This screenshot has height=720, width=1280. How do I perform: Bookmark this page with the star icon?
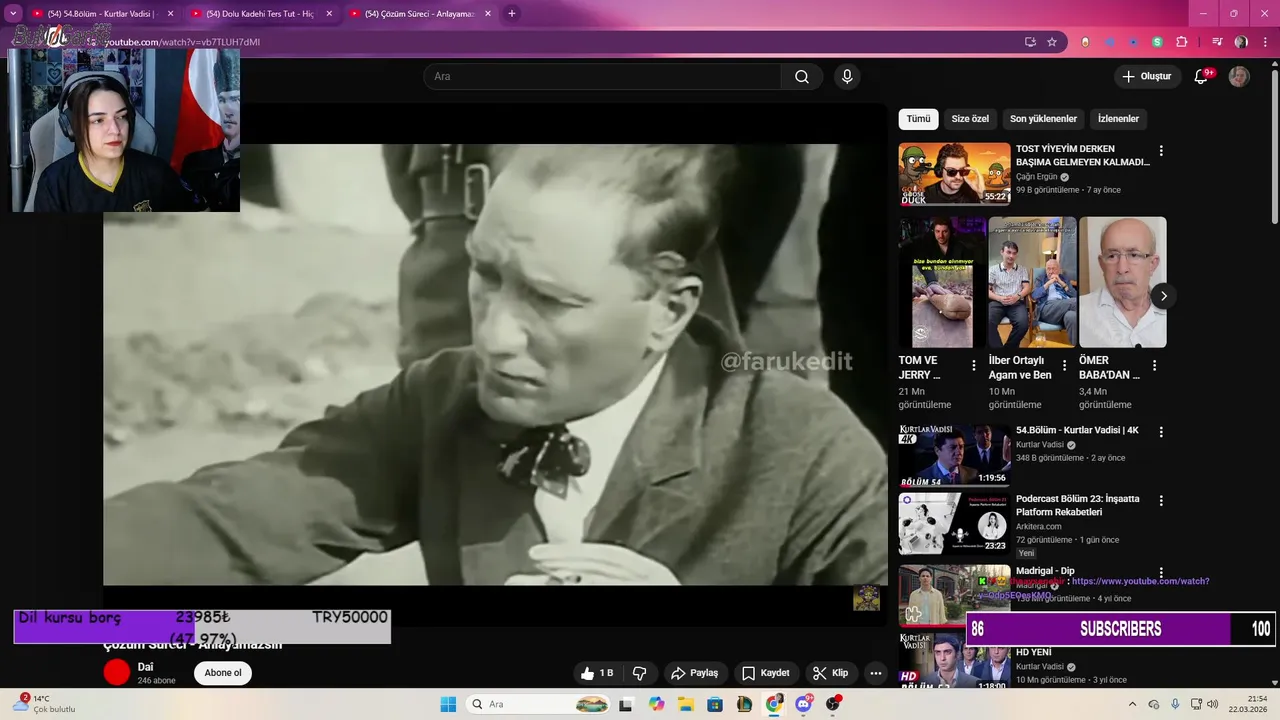point(1052,42)
